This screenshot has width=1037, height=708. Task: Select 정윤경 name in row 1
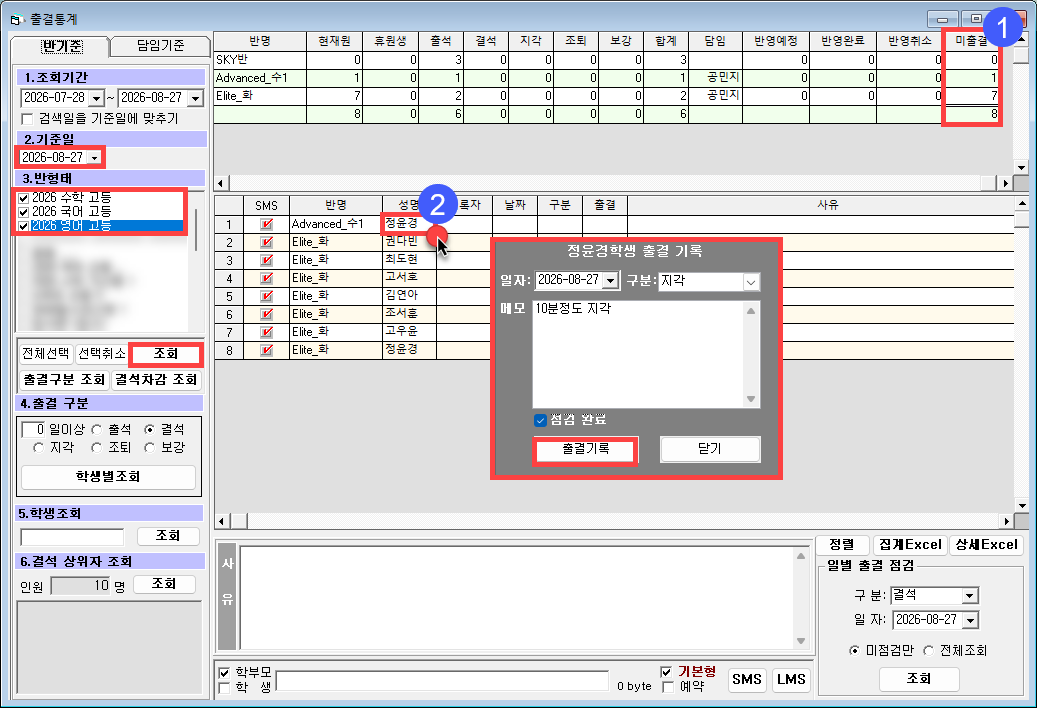(x=408, y=224)
